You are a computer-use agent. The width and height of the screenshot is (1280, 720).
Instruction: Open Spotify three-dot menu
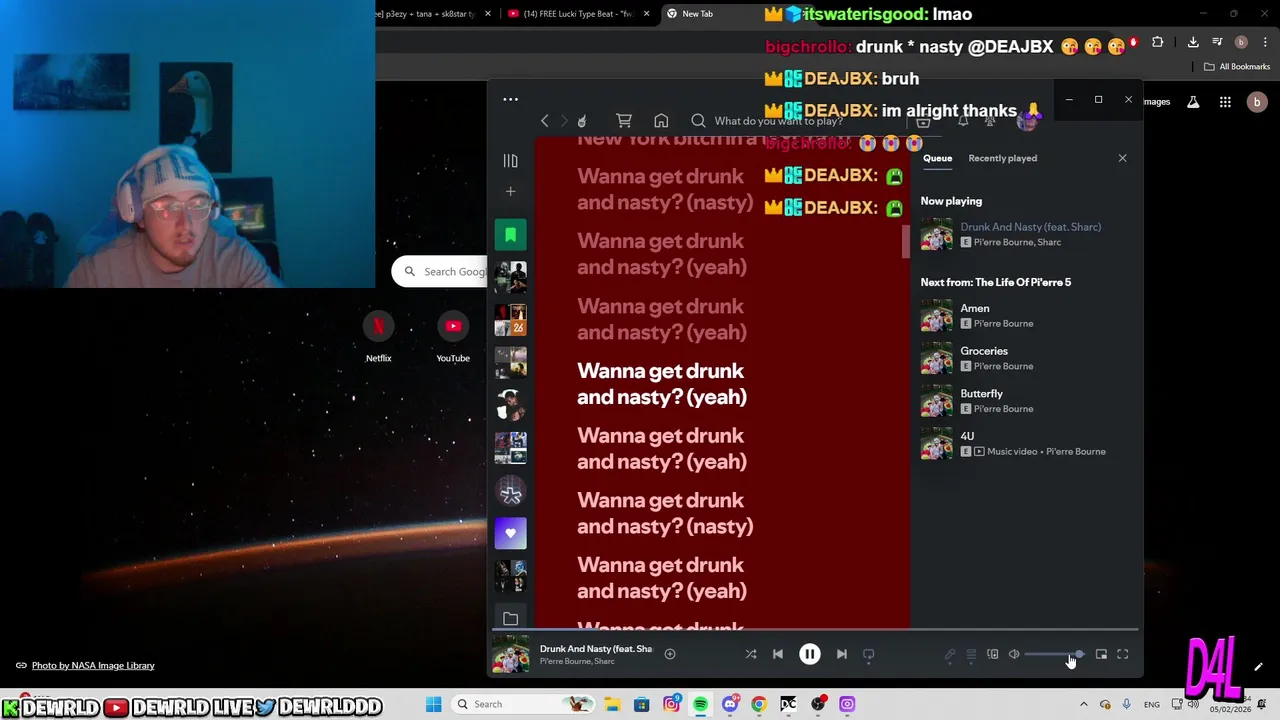(510, 99)
